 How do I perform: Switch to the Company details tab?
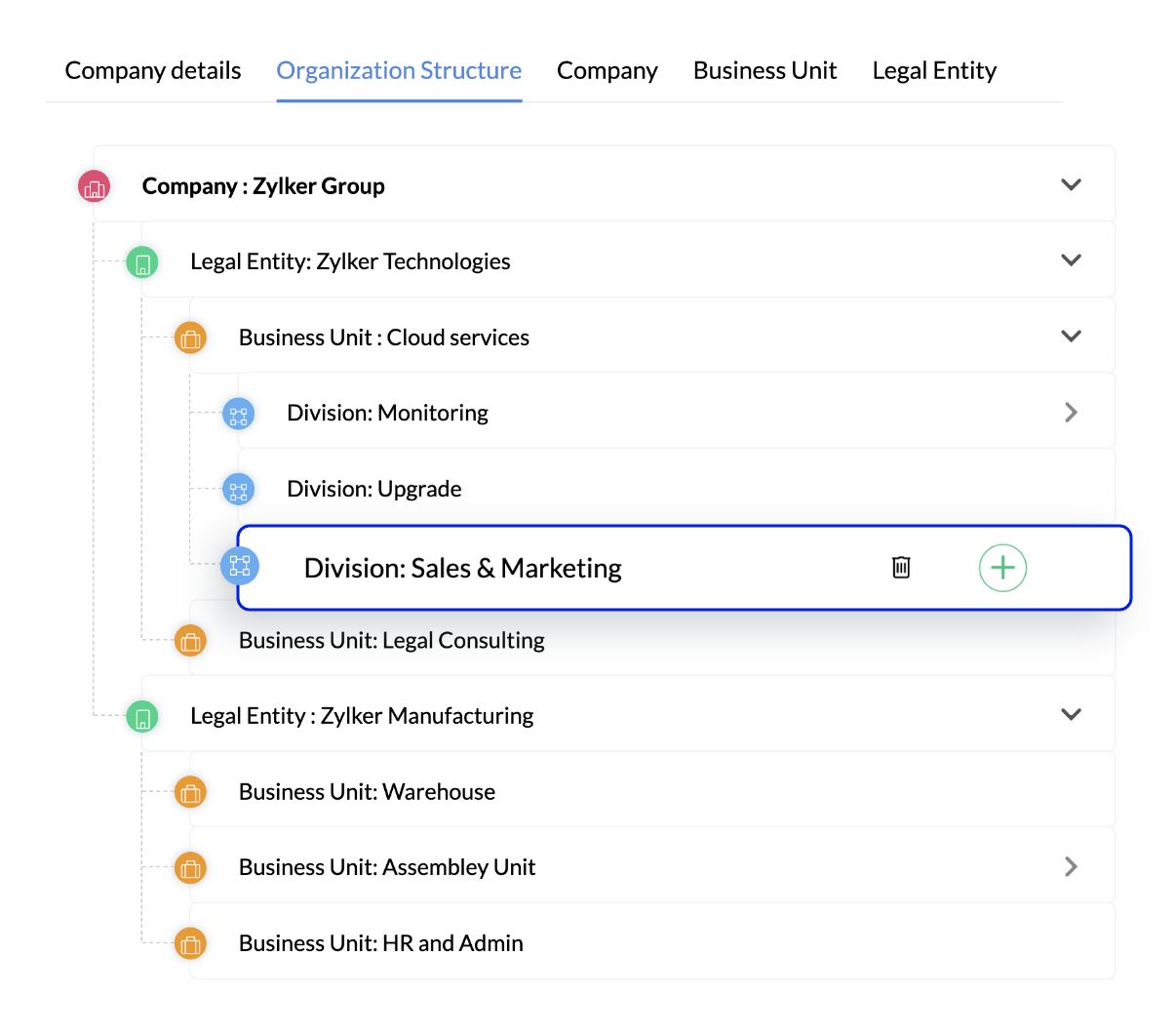[152, 70]
